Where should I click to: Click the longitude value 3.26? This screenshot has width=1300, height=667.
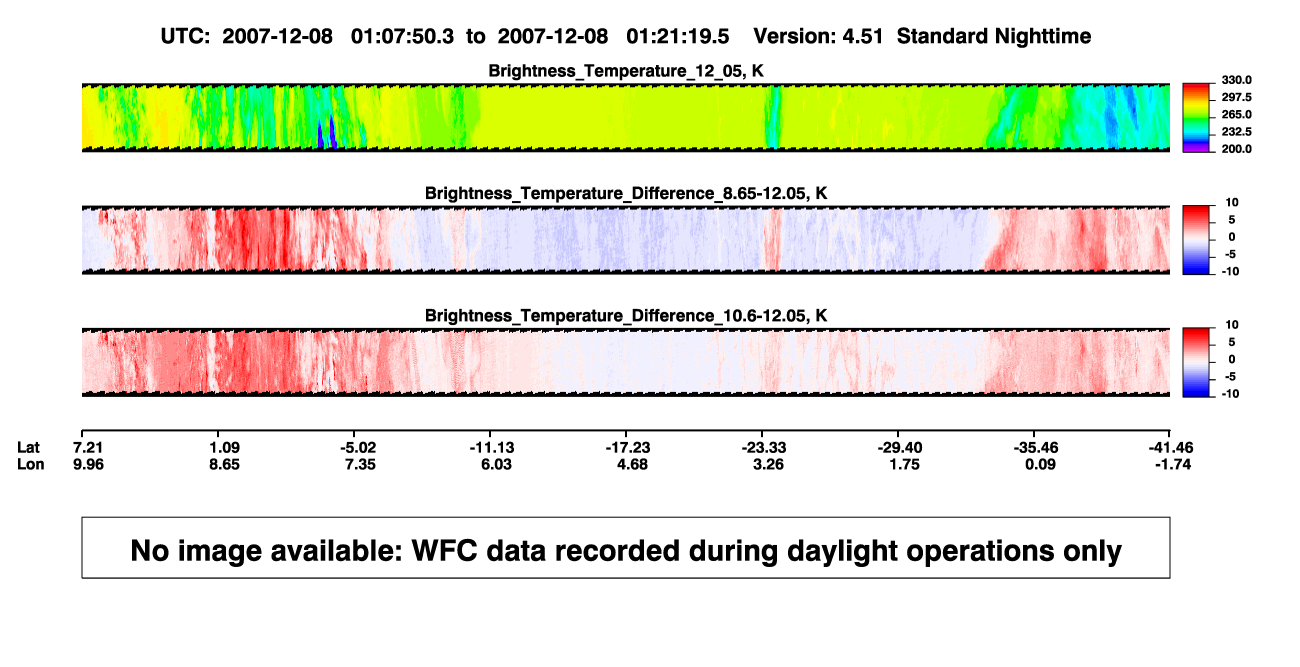(768, 464)
